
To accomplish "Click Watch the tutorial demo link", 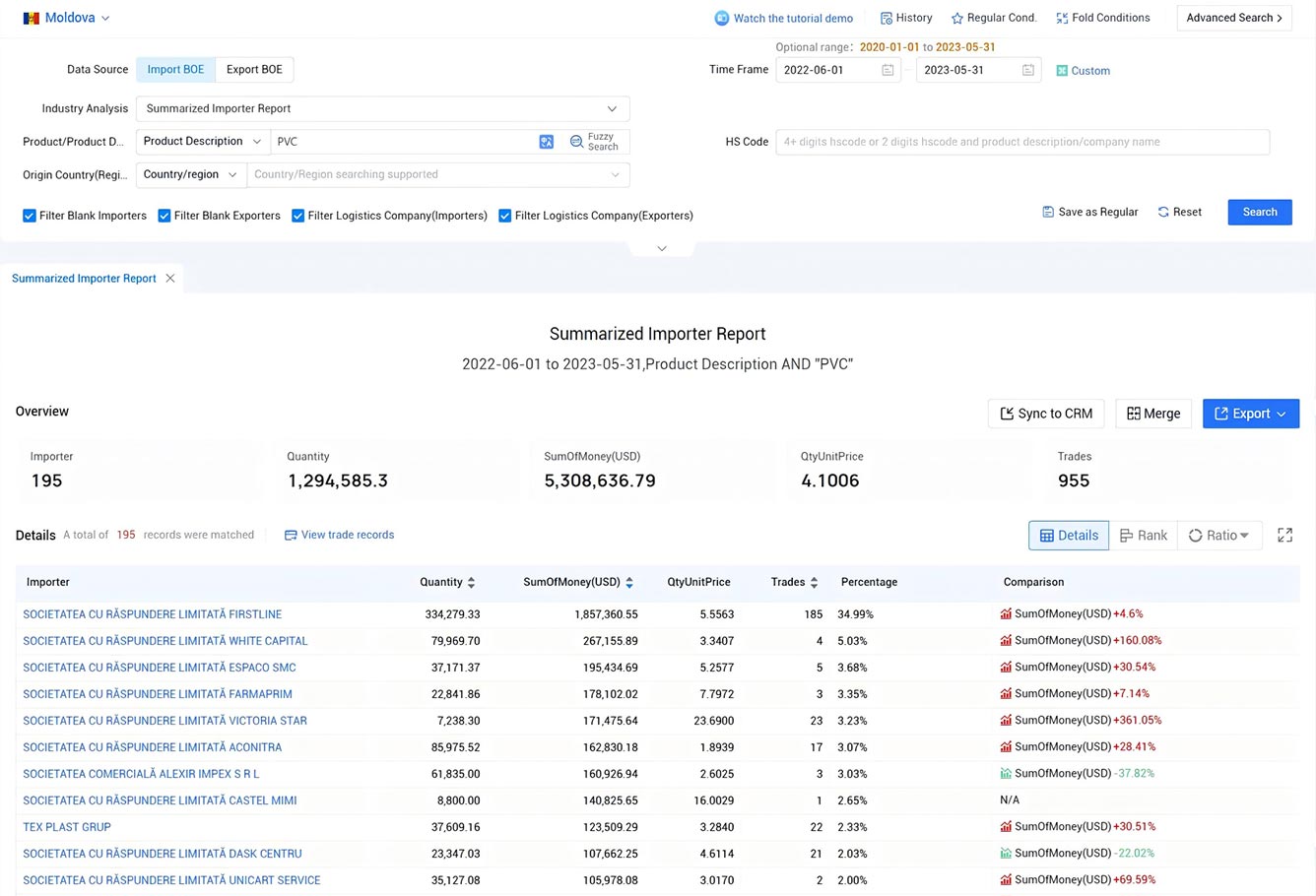I will pos(784,18).
